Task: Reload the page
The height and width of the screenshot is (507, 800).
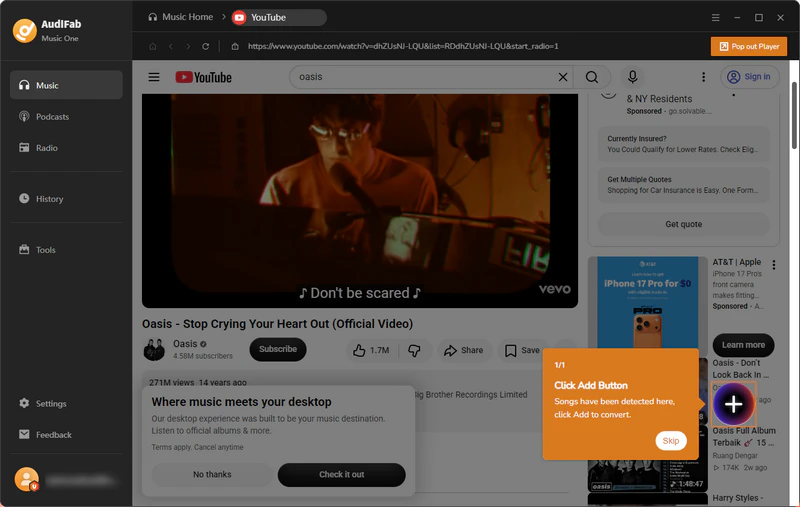Action: pyautogui.click(x=205, y=46)
